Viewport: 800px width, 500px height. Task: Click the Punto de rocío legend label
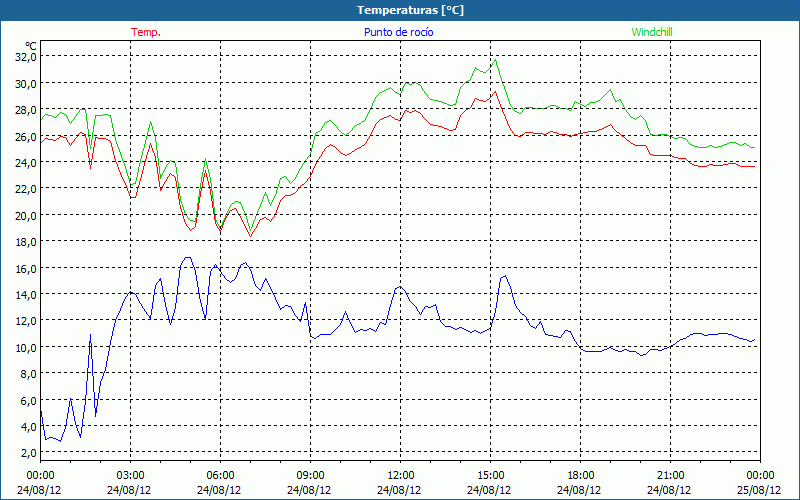click(398, 32)
